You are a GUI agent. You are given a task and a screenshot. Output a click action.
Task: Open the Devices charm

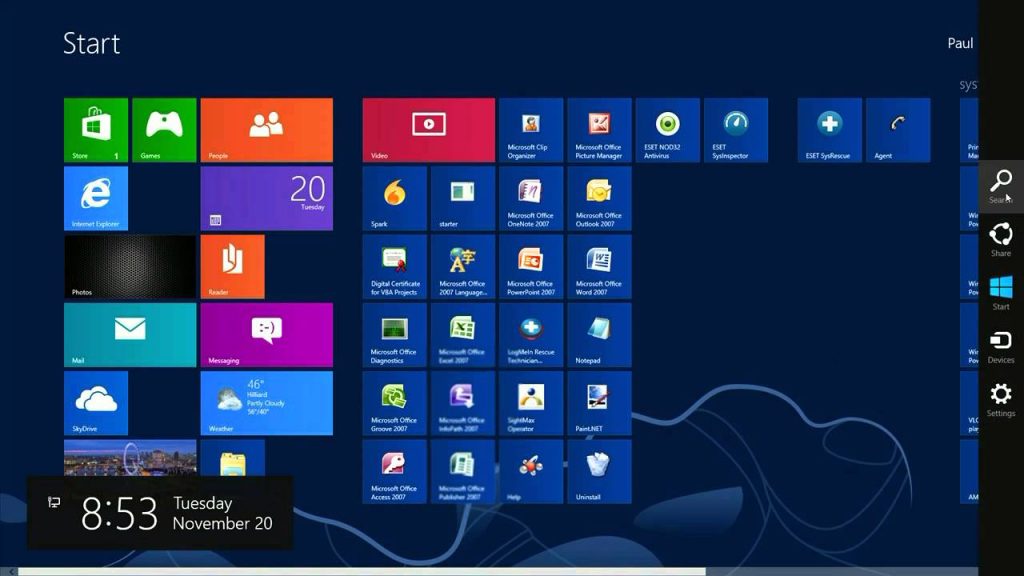1000,346
